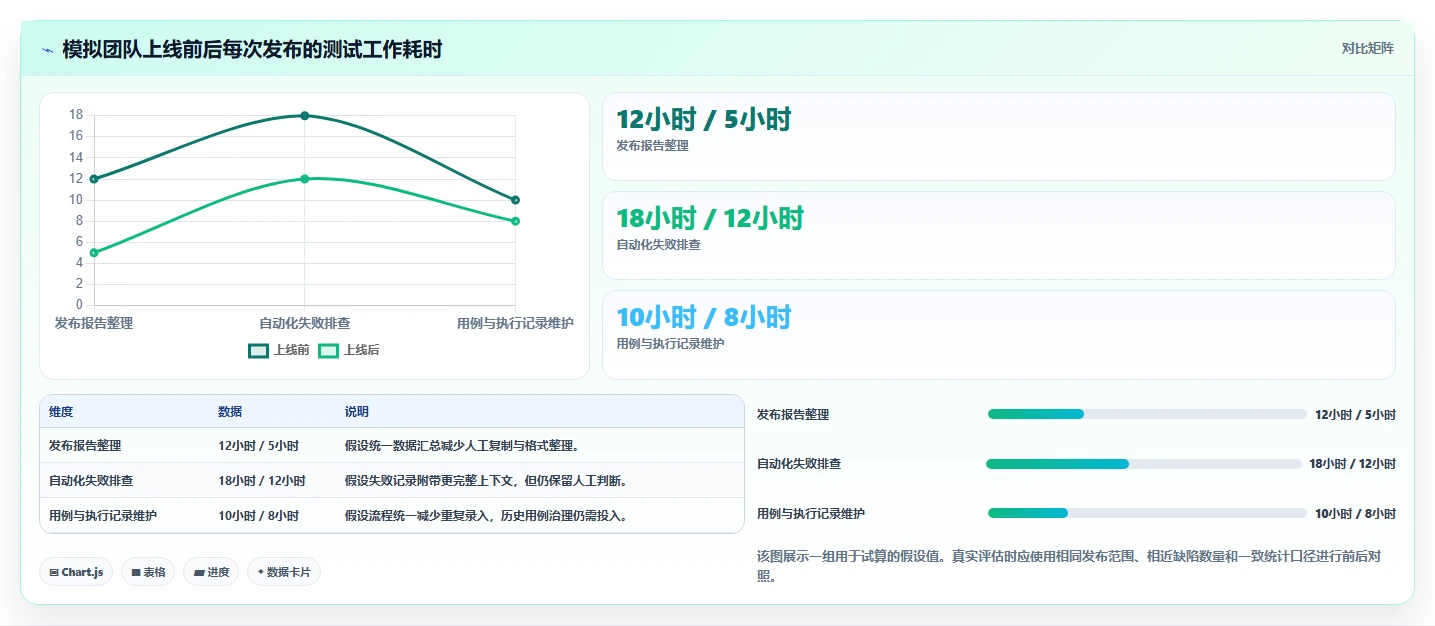Click 上线后 data point at 发布报告整理

[94, 253]
